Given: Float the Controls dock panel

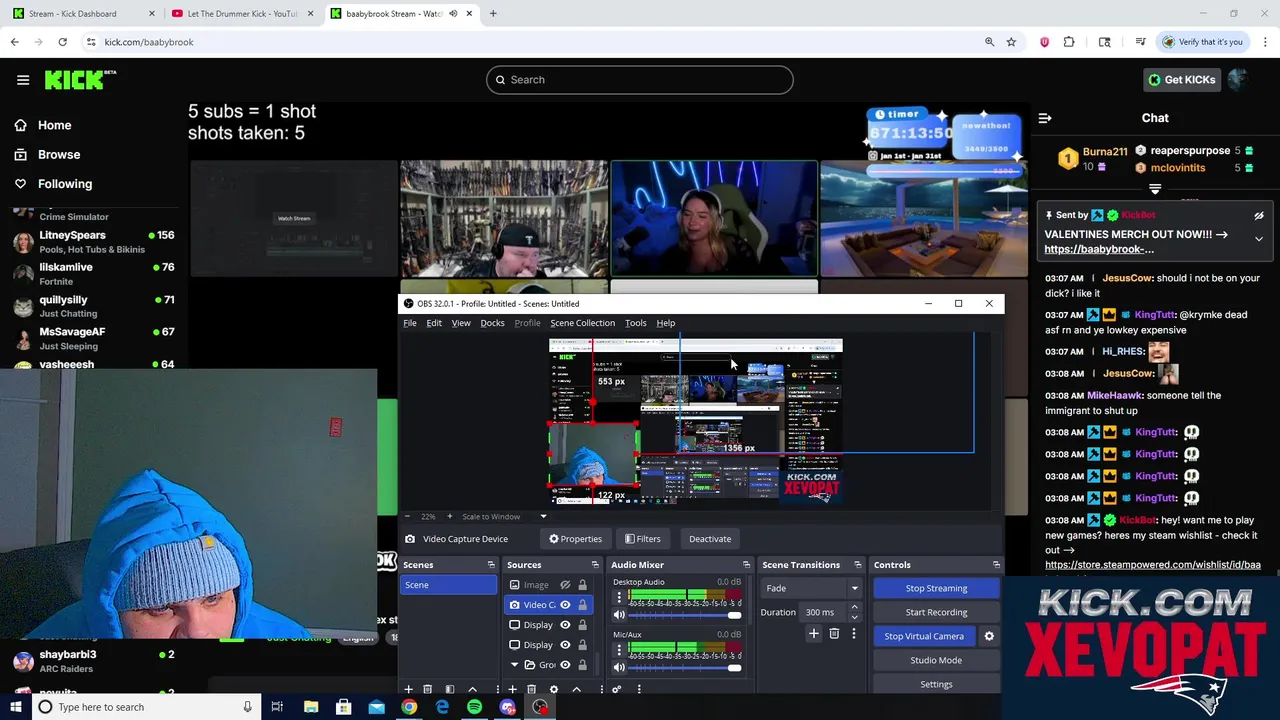Looking at the screenshot, I should click(x=996, y=565).
